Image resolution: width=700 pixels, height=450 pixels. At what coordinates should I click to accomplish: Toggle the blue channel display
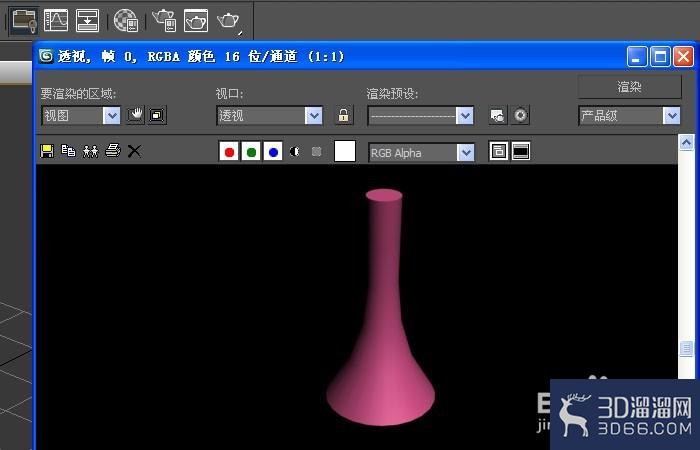point(273,152)
